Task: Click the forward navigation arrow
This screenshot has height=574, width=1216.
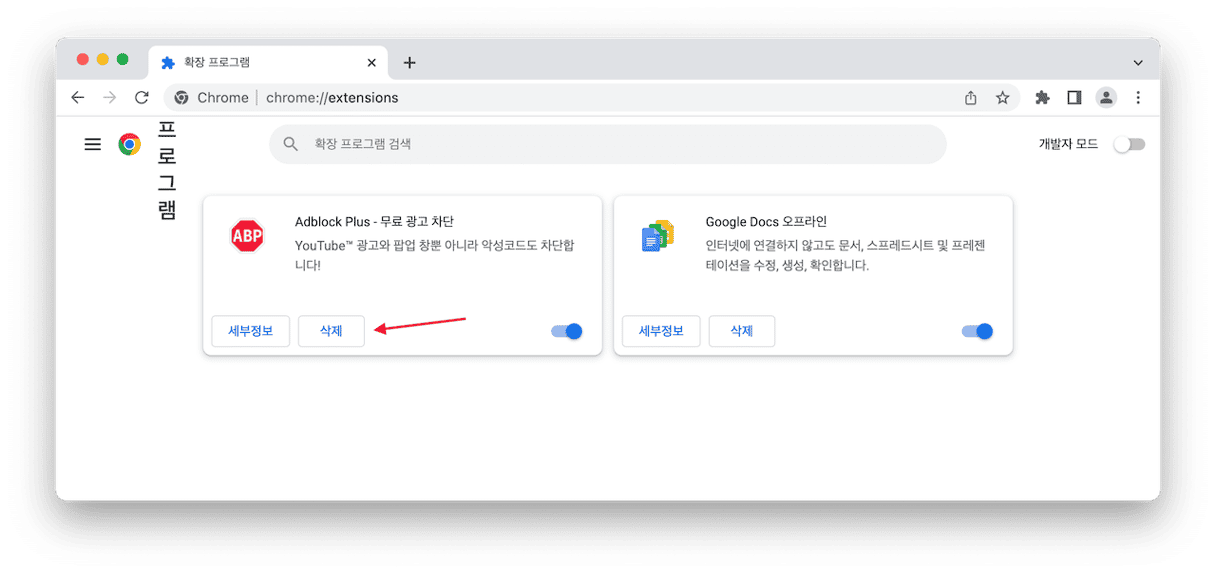Action: [x=110, y=97]
